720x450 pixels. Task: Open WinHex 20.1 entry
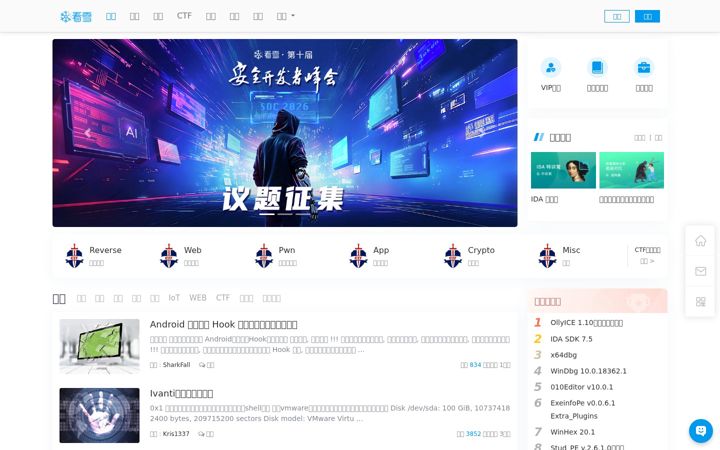click(x=572, y=432)
